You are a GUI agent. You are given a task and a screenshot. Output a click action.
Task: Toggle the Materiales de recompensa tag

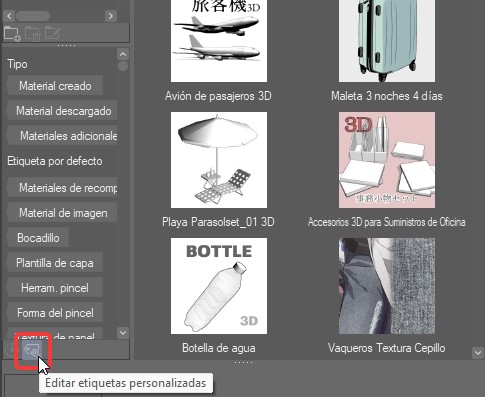coord(62,188)
